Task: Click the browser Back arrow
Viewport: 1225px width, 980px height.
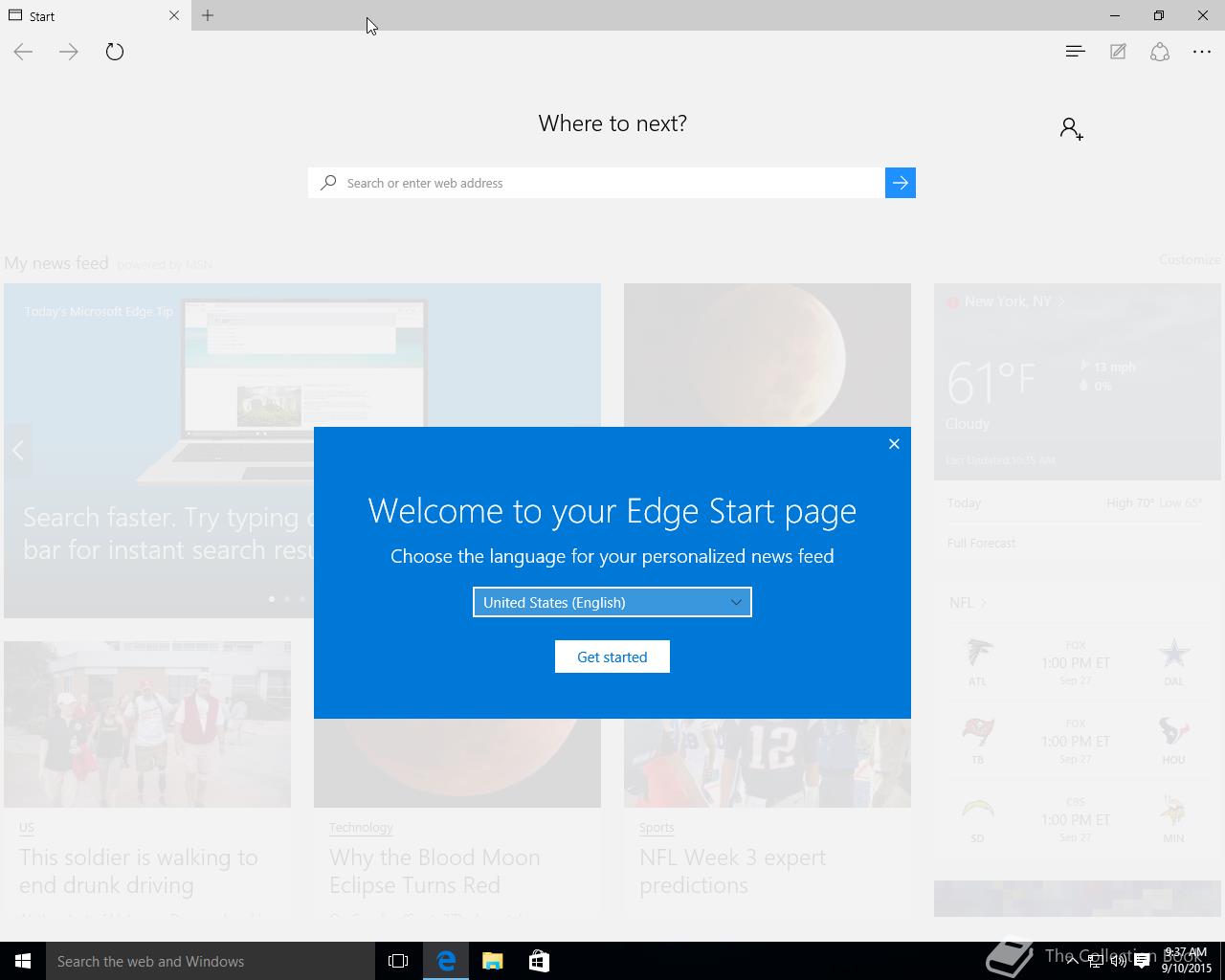Action: pos(23,52)
